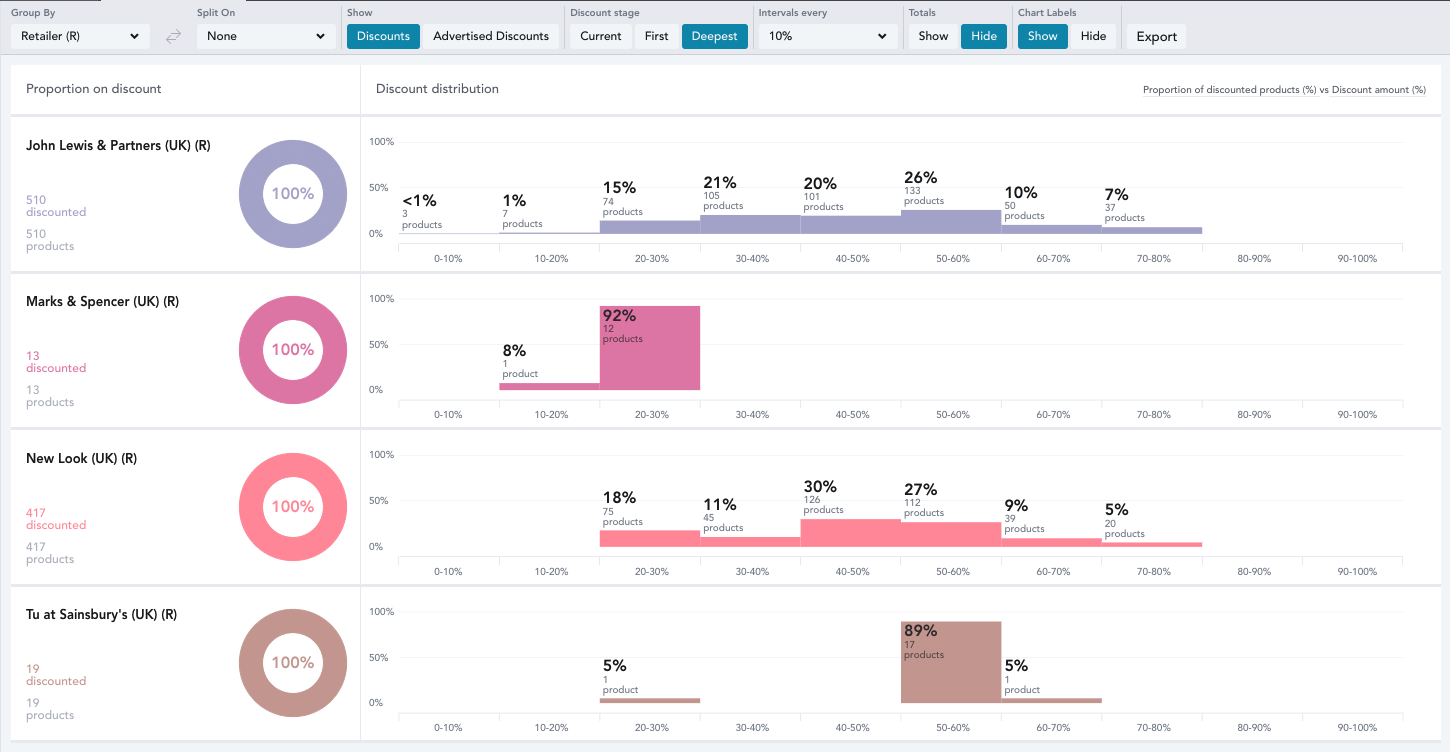This screenshot has width=1450, height=752.
Task: Click the Tu at Sainsbury's donut chart
Action: tap(293, 662)
